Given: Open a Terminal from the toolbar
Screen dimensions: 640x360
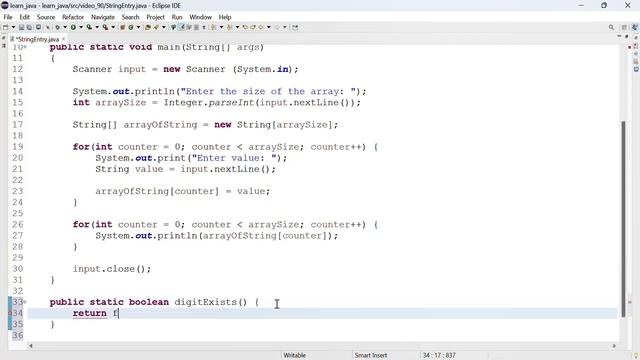Looking at the screenshot, I should pyautogui.click(x=38, y=27).
